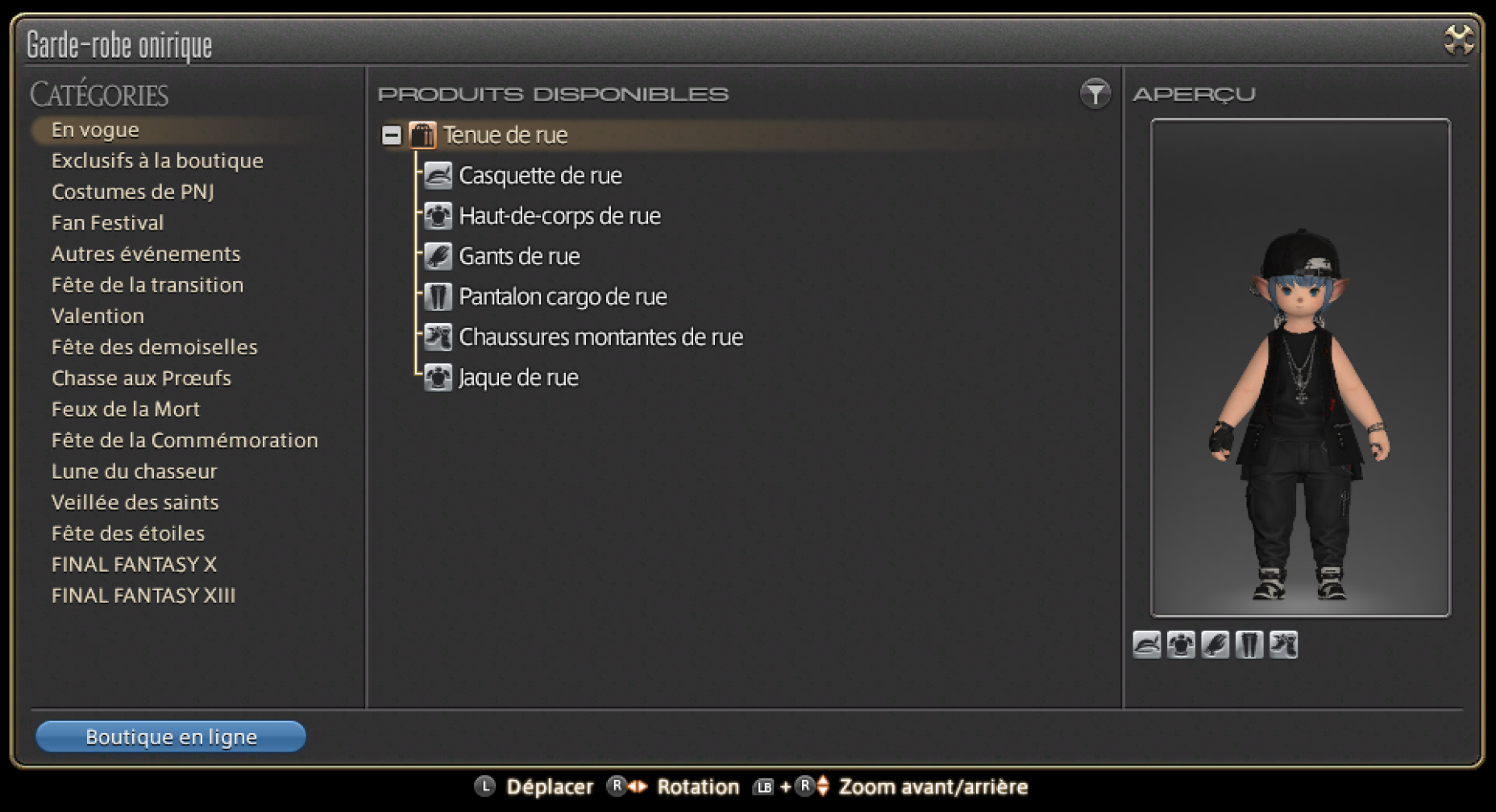Image resolution: width=1496 pixels, height=812 pixels.
Task: Click the Casquette de rue cap icon
Action: tap(438, 176)
